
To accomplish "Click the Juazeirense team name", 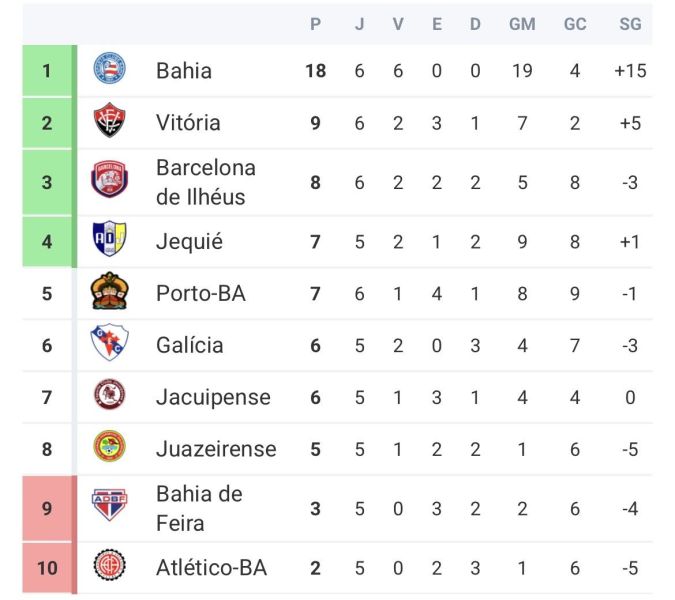I will [x=216, y=449].
